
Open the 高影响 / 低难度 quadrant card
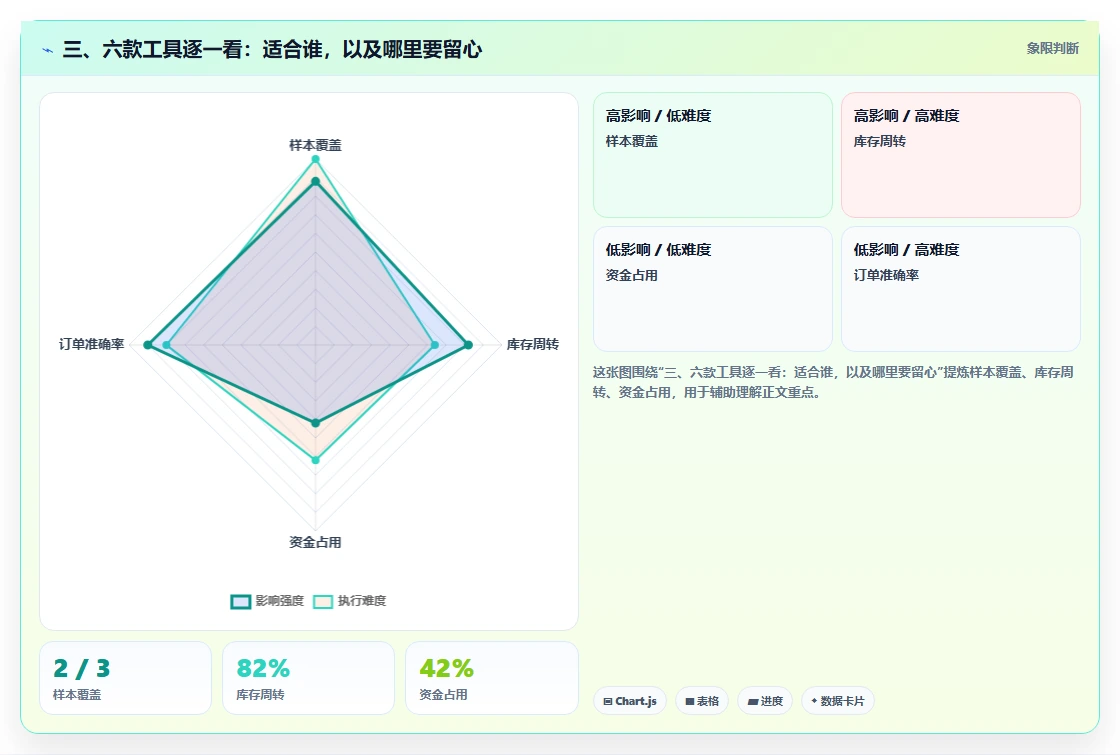click(713, 155)
